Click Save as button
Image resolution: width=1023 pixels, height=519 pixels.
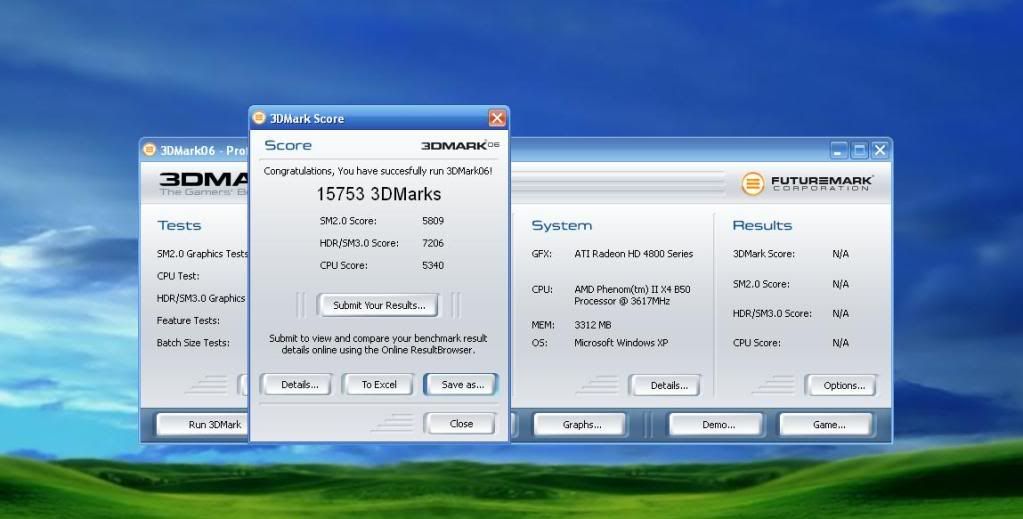(x=462, y=385)
